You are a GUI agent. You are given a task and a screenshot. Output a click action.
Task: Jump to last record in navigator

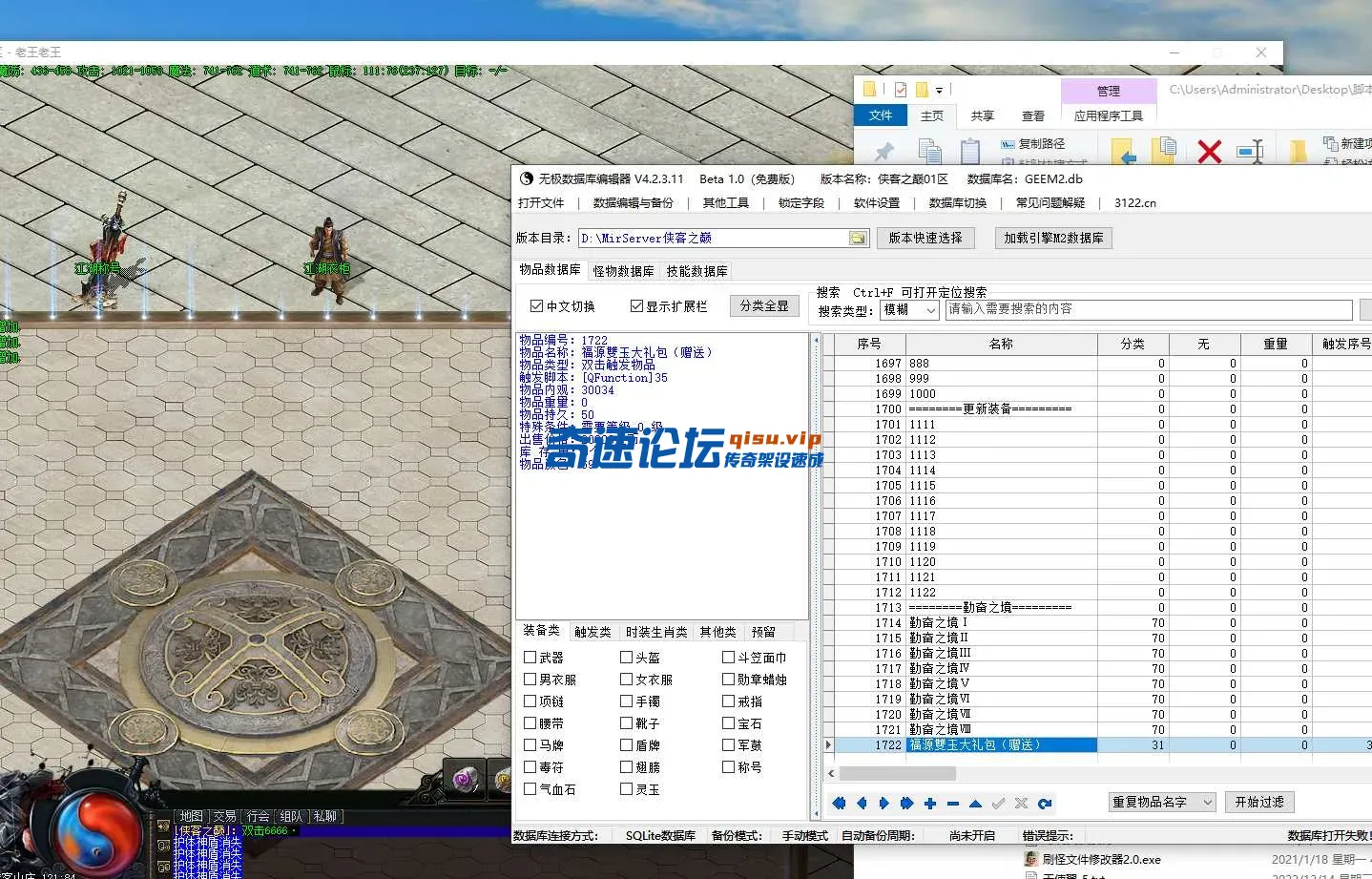pyautogui.click(x=906, y=803)
